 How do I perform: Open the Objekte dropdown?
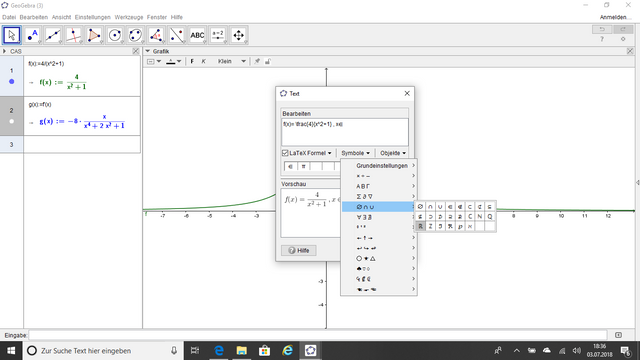393,153
